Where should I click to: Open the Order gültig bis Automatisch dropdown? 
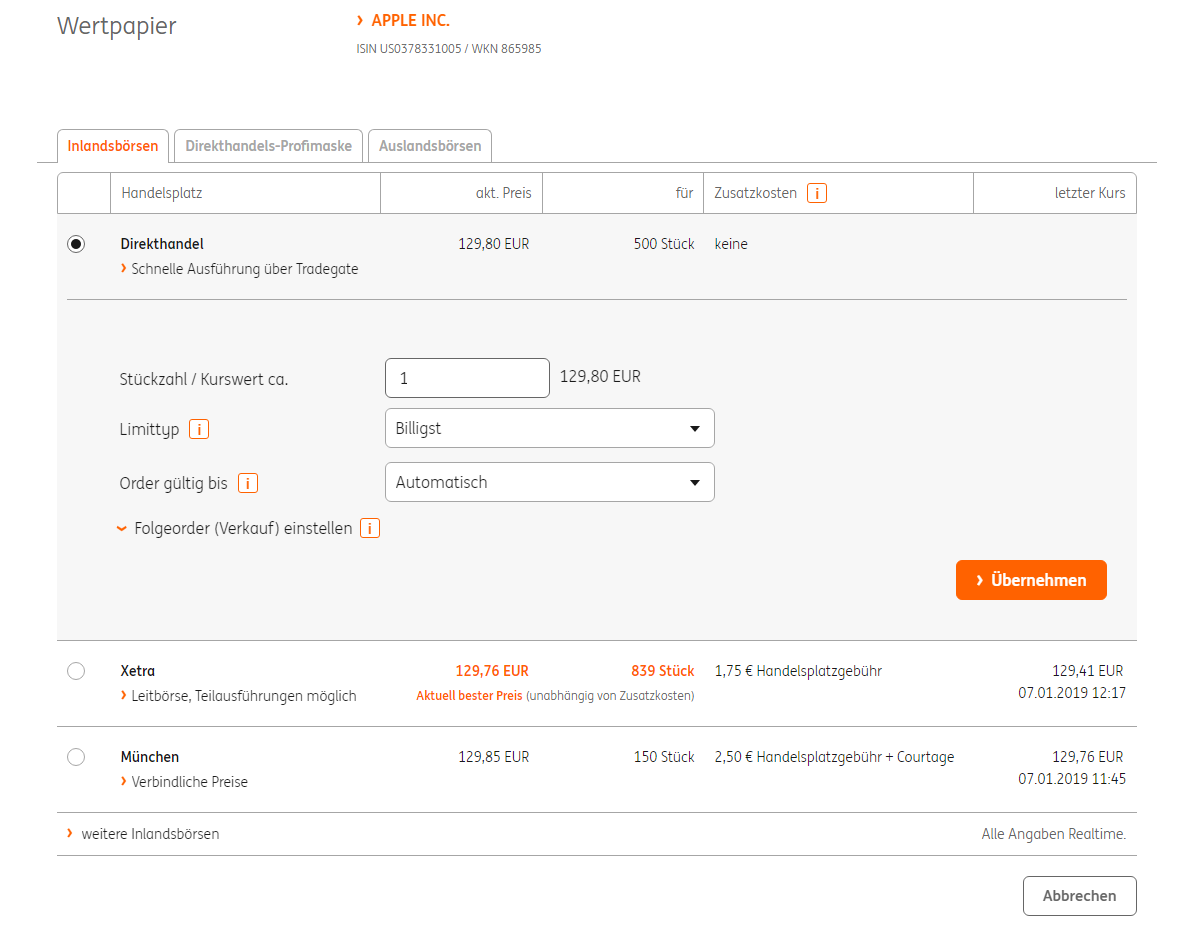coord(549,483)
